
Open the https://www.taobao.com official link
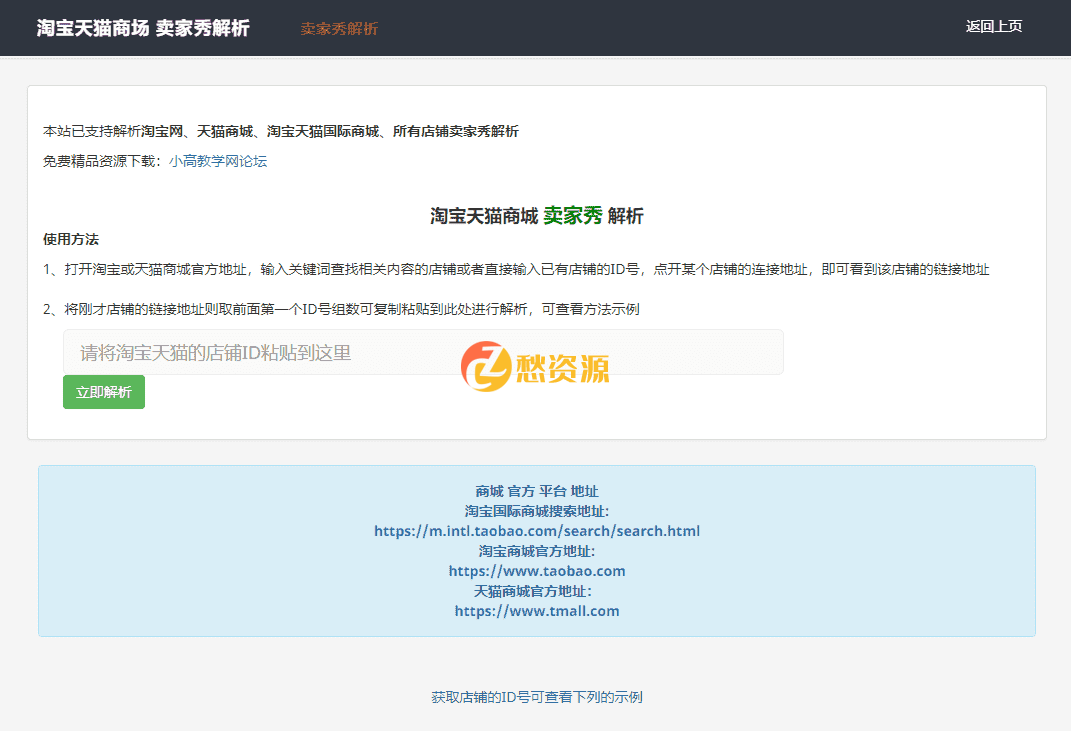point(536,571)
